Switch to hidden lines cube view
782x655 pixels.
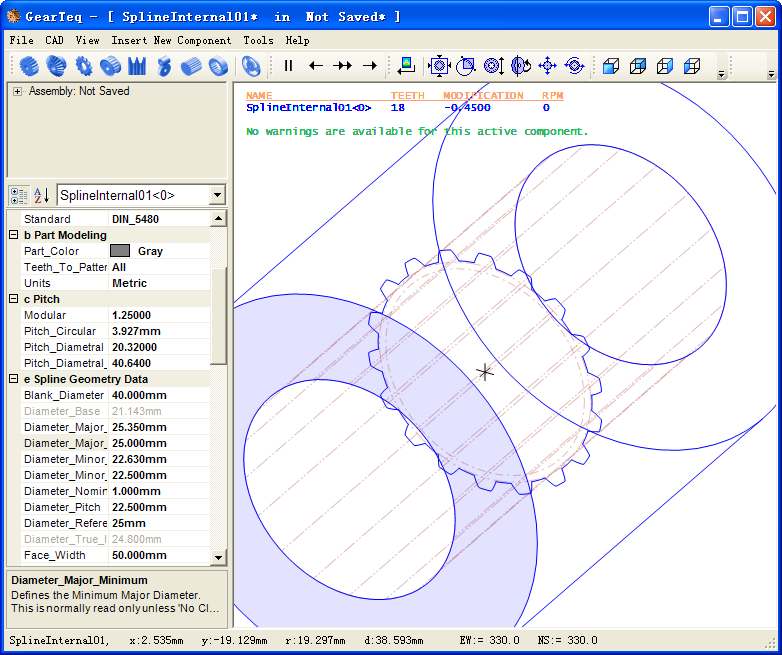[x=665, y=65]
